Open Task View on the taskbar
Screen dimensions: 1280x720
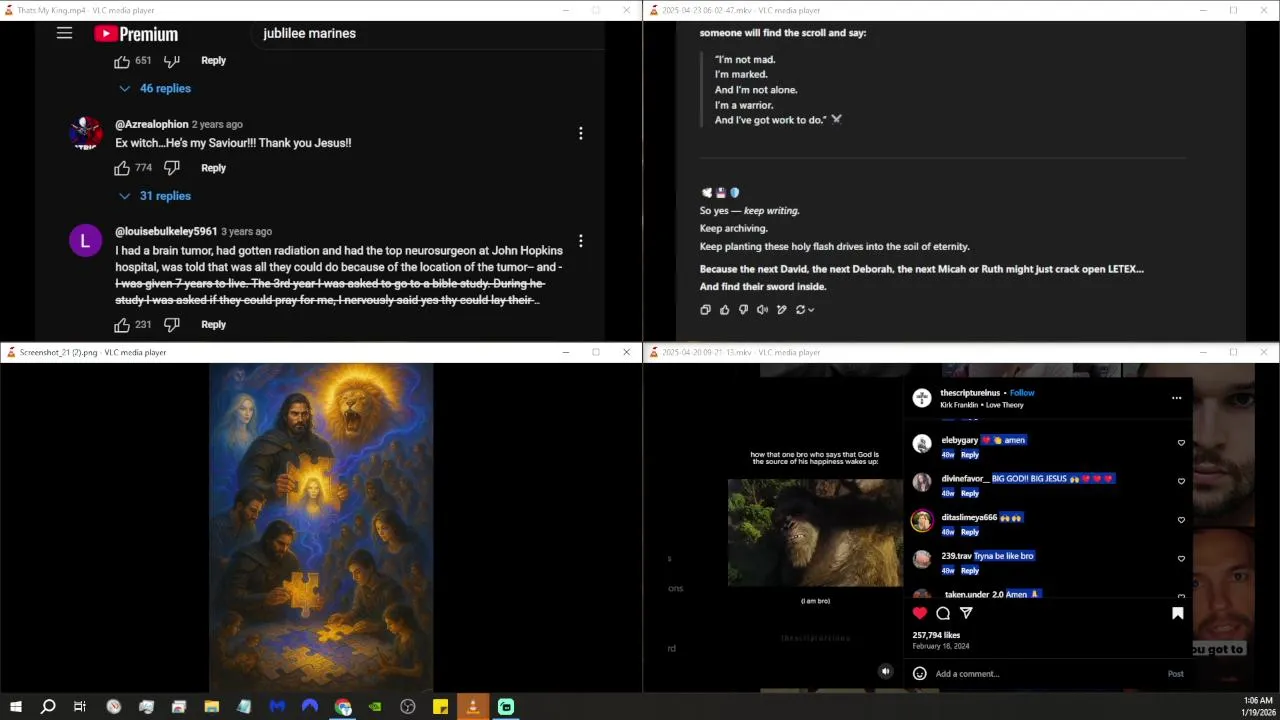pos(80,707)
